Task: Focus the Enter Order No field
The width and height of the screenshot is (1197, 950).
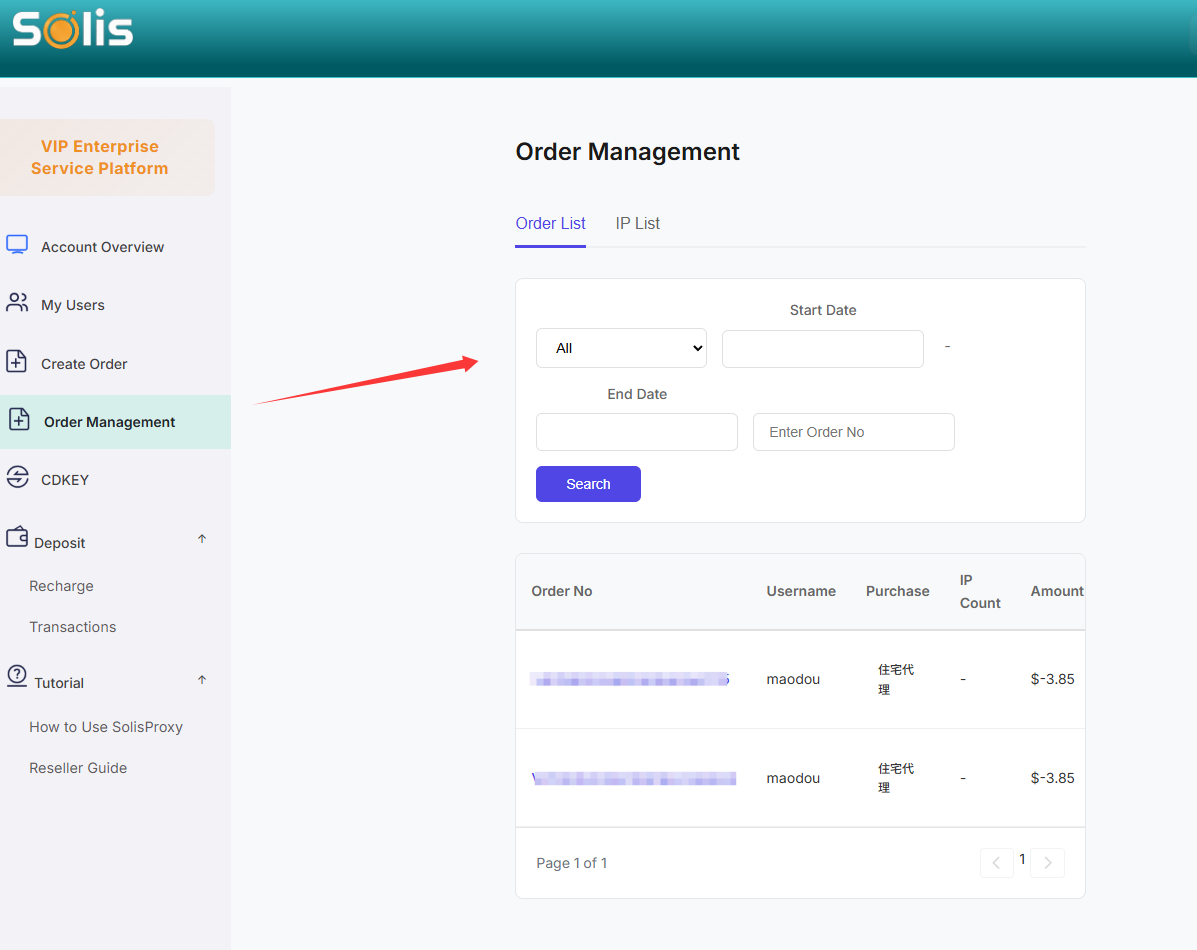Action: pos(853,432)
